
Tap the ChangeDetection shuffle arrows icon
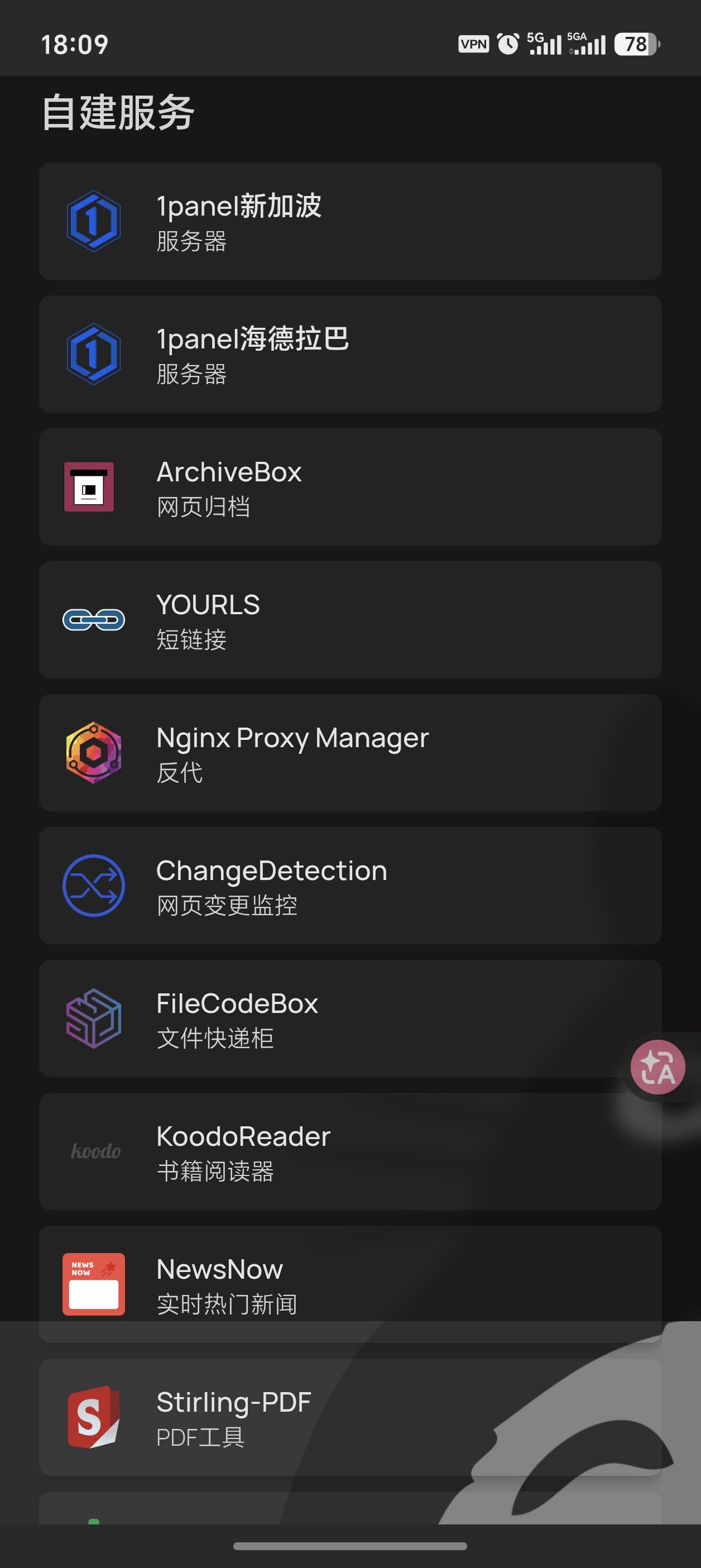pos(94,885)
